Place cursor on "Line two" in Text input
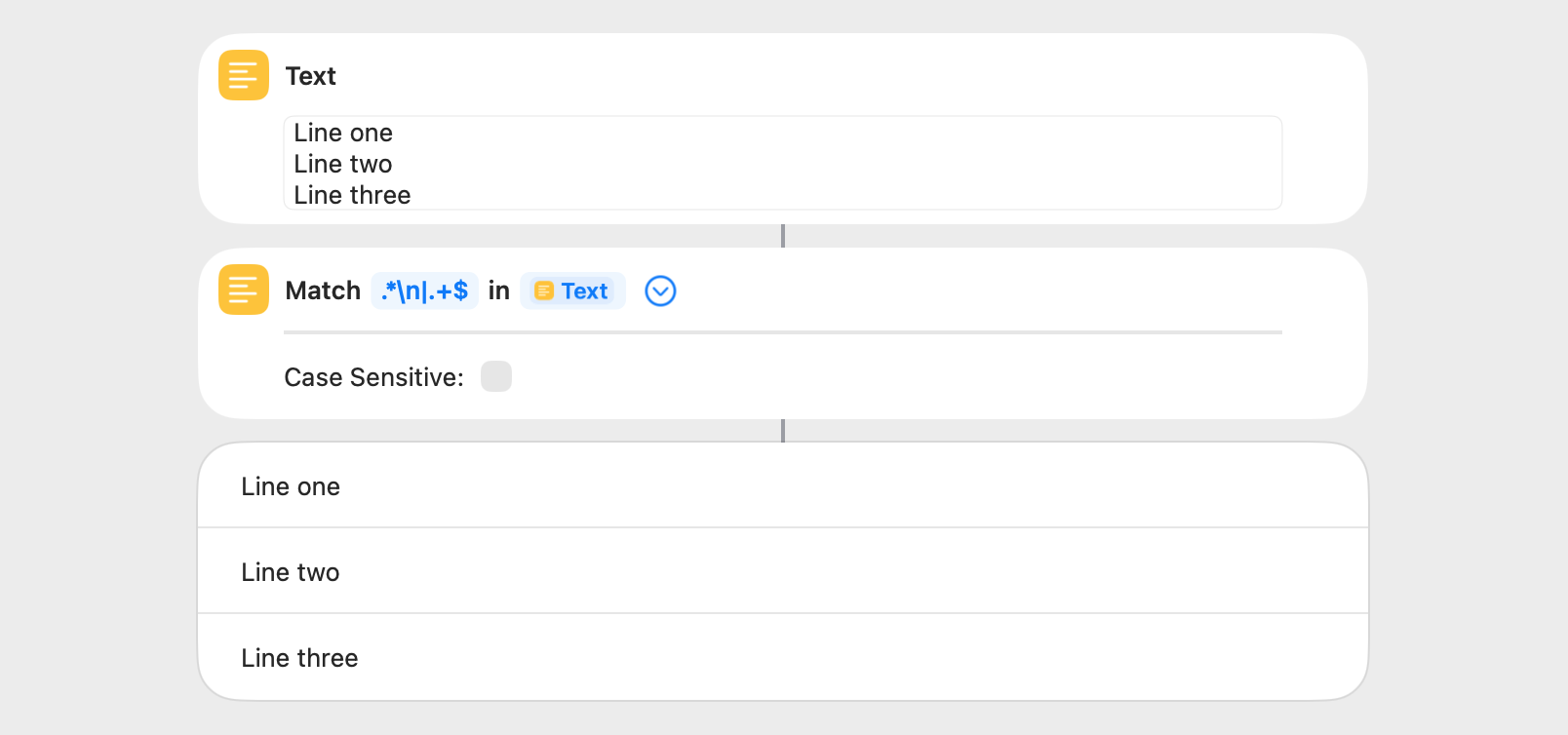 (343, 164)
